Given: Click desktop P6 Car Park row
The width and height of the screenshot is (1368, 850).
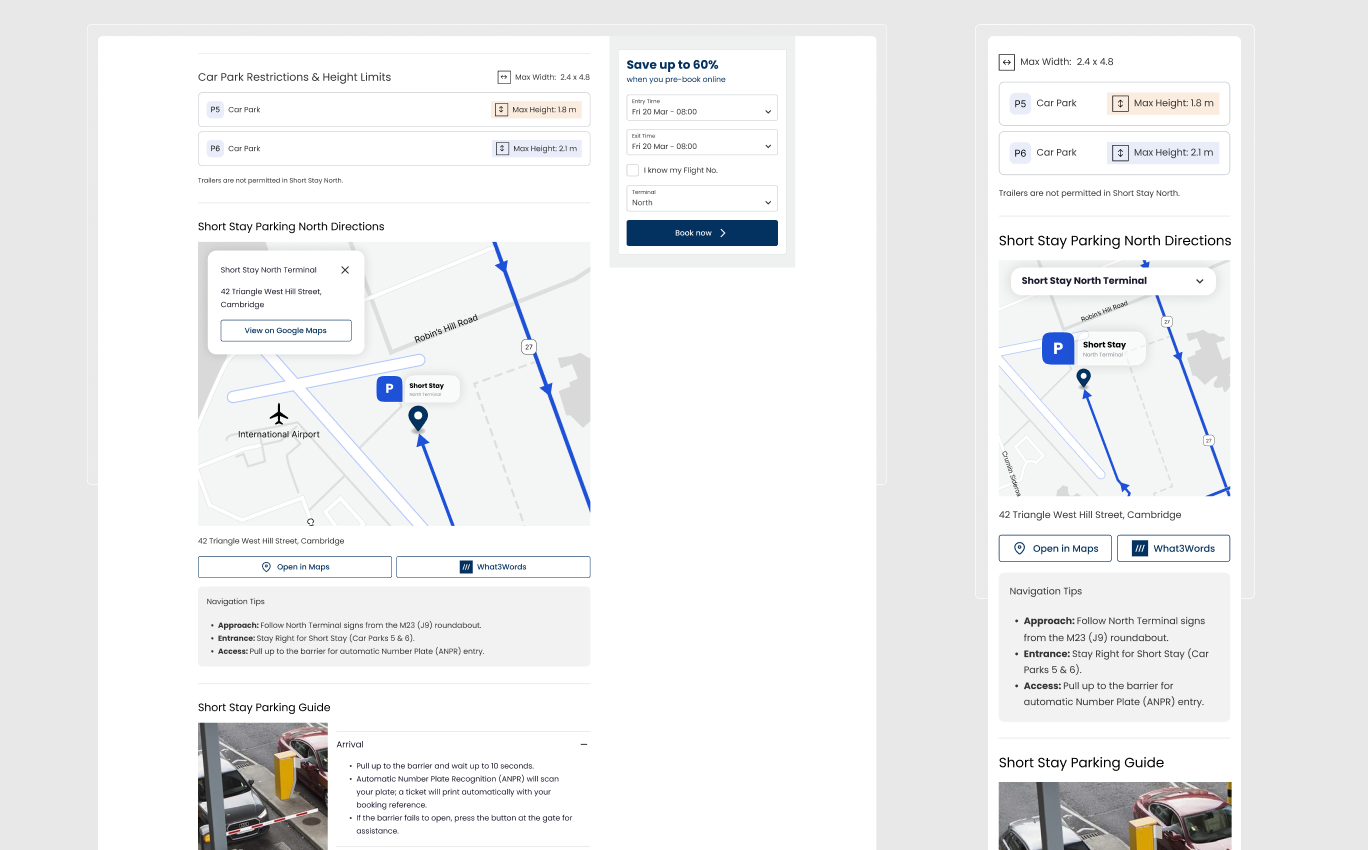Looking at the screenshot, I should click(394, 148).
